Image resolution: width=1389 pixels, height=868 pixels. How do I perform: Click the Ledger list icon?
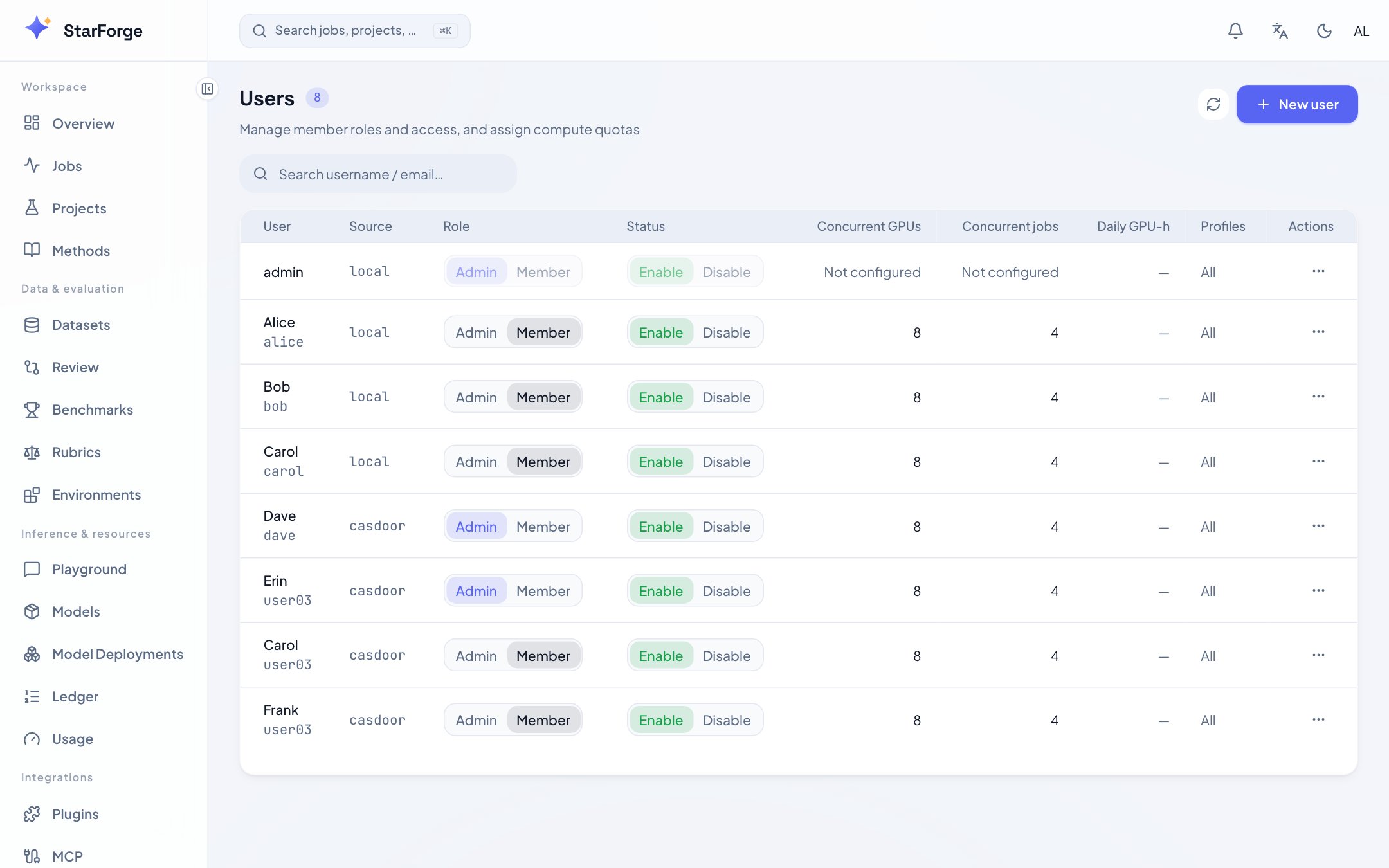tap(32, 696)
